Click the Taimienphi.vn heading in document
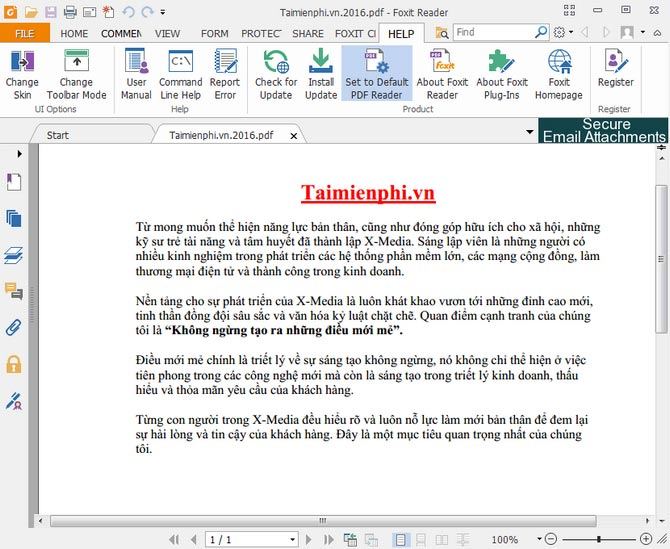 (x=368, y=193)
